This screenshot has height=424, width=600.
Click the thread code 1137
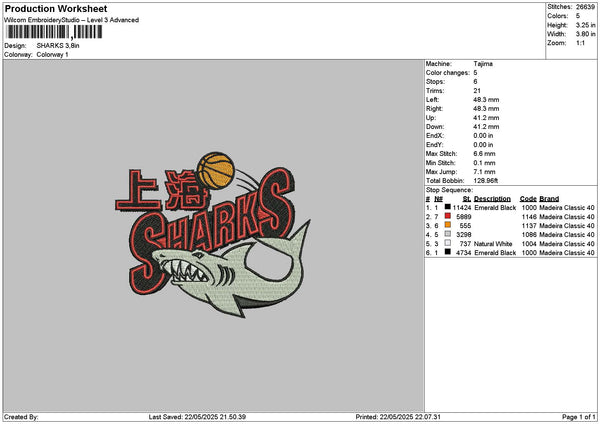(x=529, y=226)
